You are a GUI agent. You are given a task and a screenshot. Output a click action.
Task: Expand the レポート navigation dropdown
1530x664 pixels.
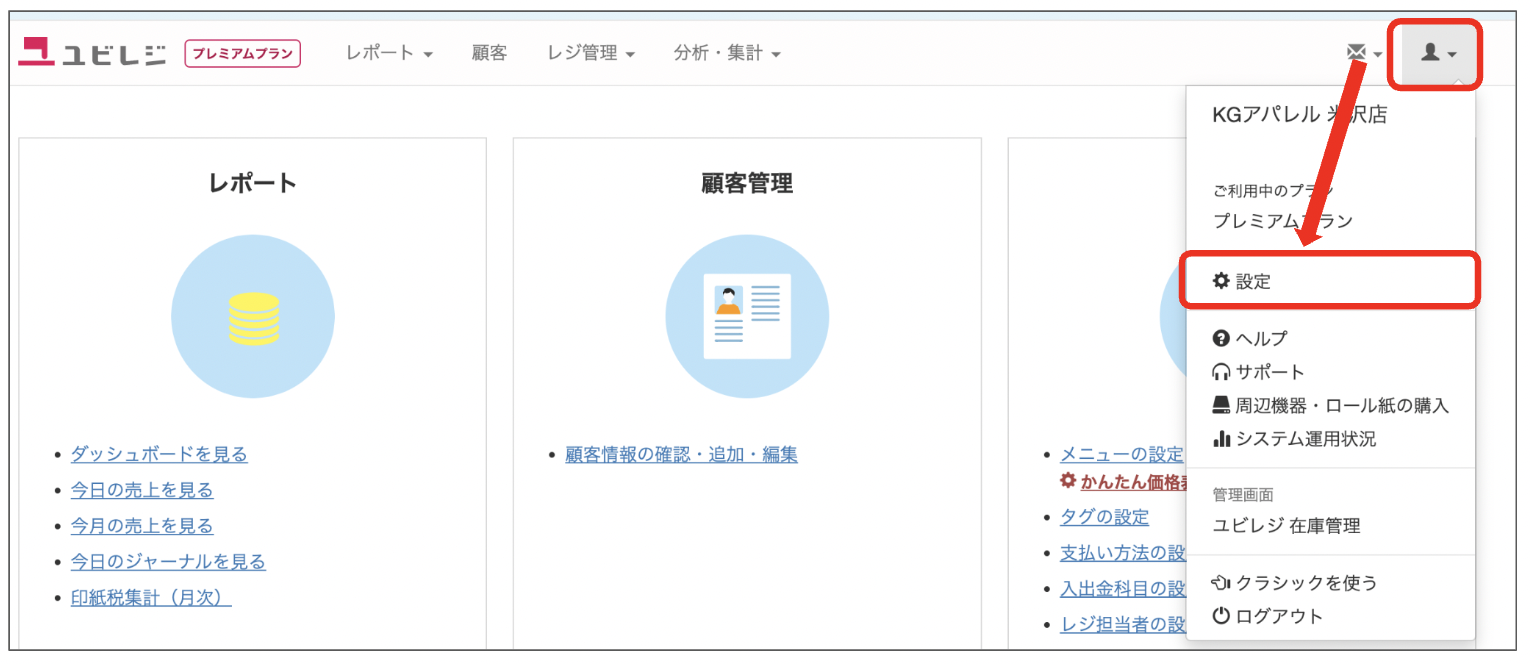tap(389, 53)
